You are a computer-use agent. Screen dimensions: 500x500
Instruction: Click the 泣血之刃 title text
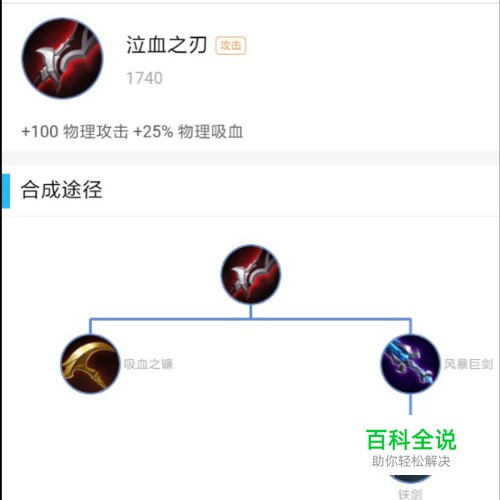coord(166,45)
